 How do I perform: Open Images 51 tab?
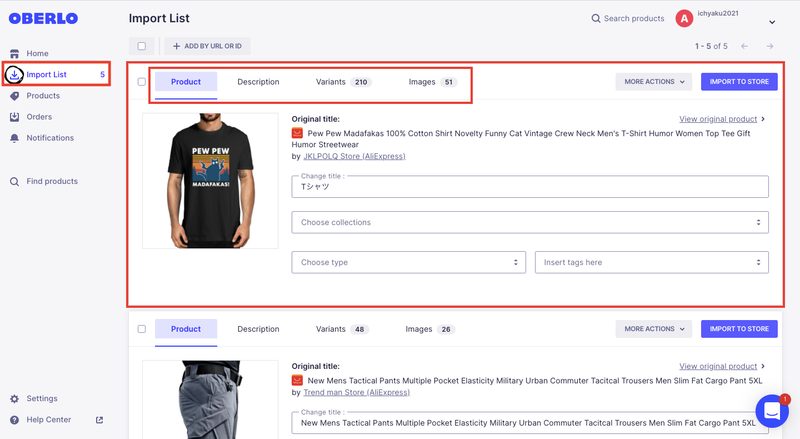tap(431, 82)
